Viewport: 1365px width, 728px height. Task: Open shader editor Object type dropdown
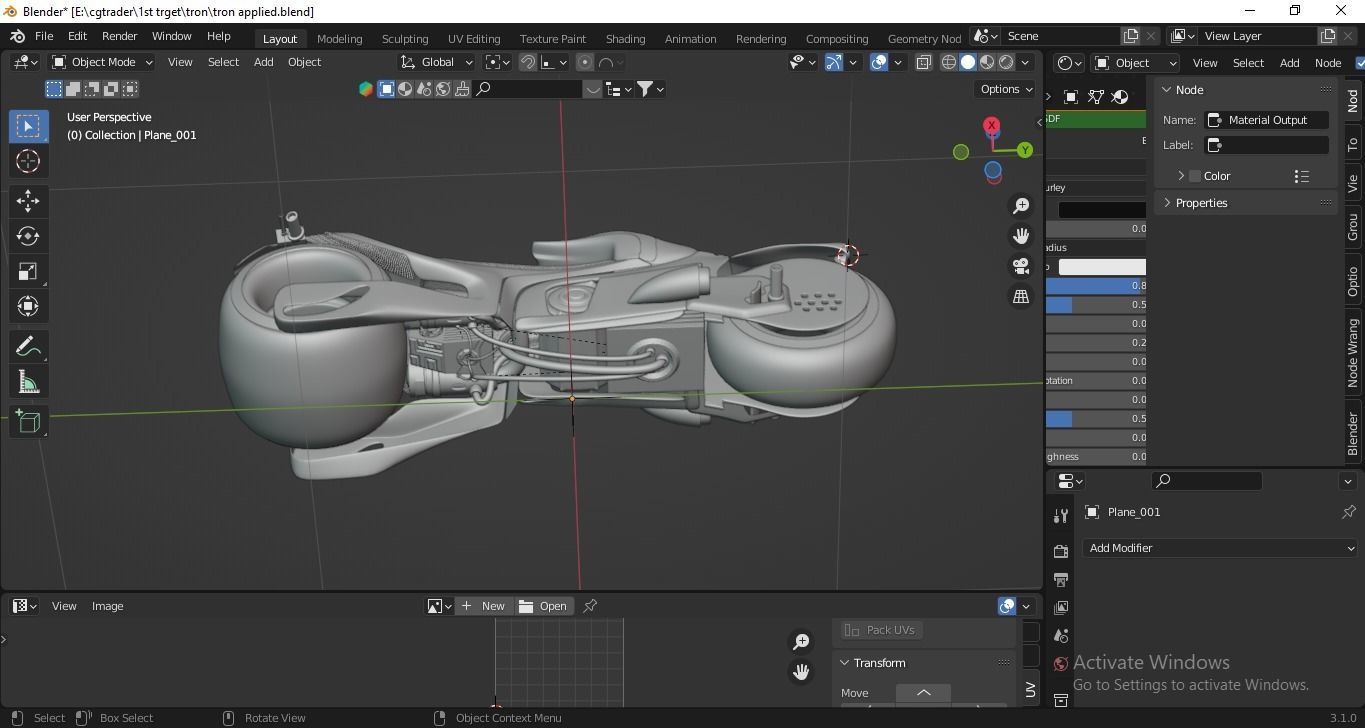pyautogui.click(x=1135, y=63)
